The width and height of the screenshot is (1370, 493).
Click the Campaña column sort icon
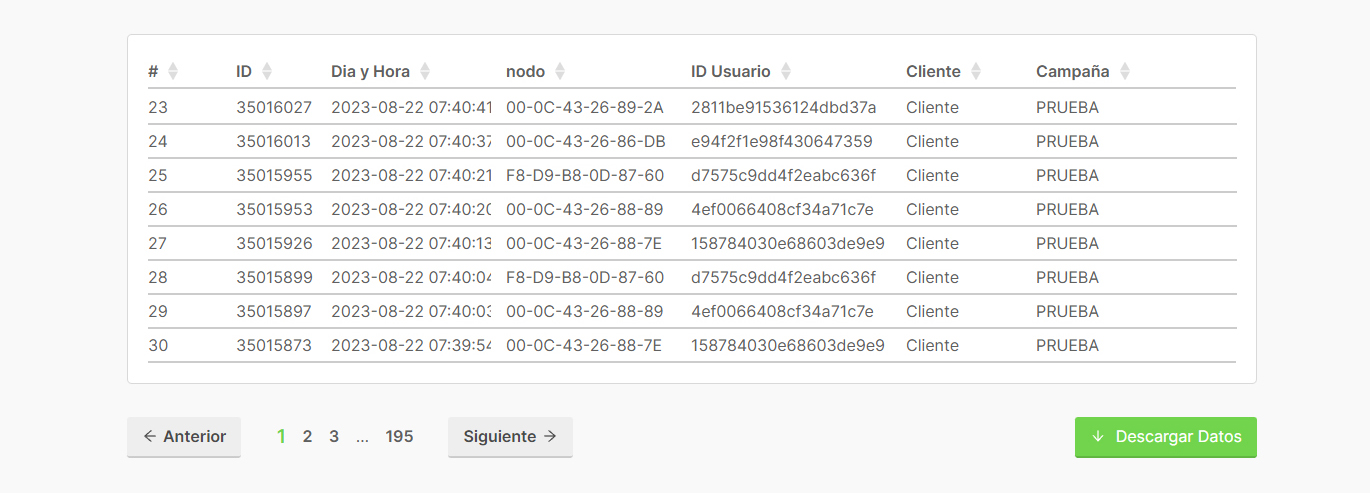tap(1125, 72)
